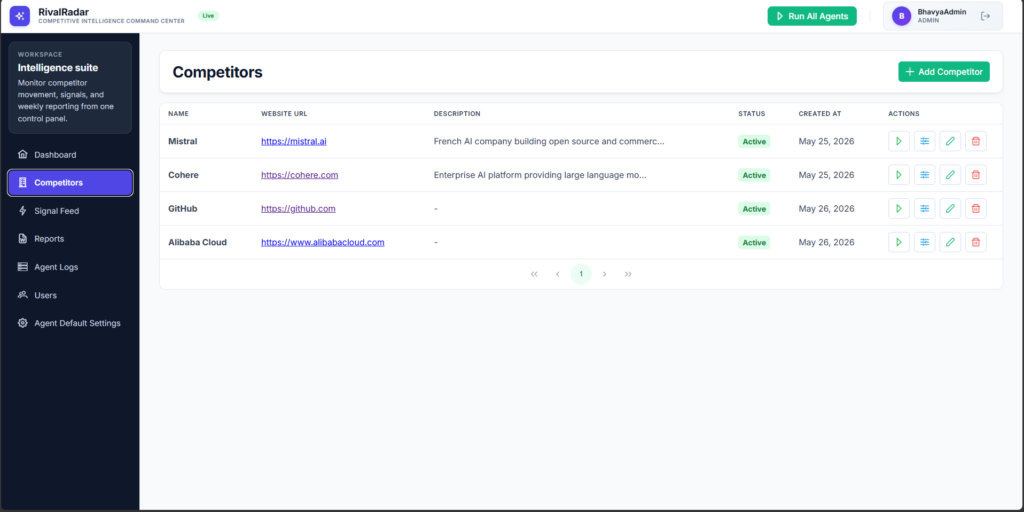
Task: Open Agent Default Settings
Action: (x=70, y=323)
